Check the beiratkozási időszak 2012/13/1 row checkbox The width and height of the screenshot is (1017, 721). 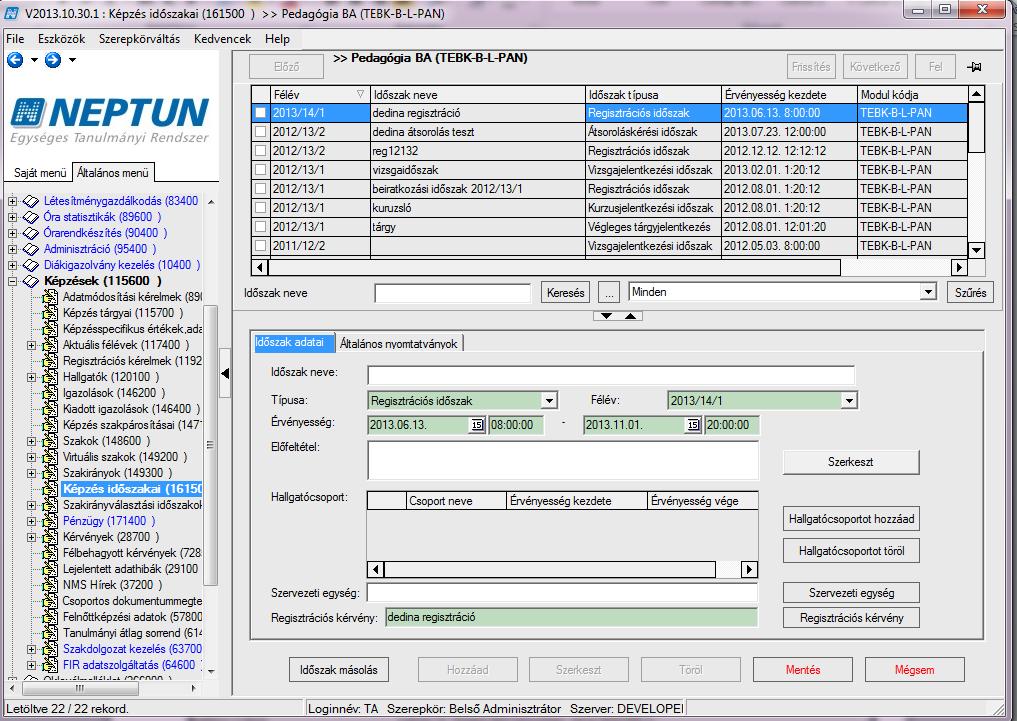tap(261, 189)
